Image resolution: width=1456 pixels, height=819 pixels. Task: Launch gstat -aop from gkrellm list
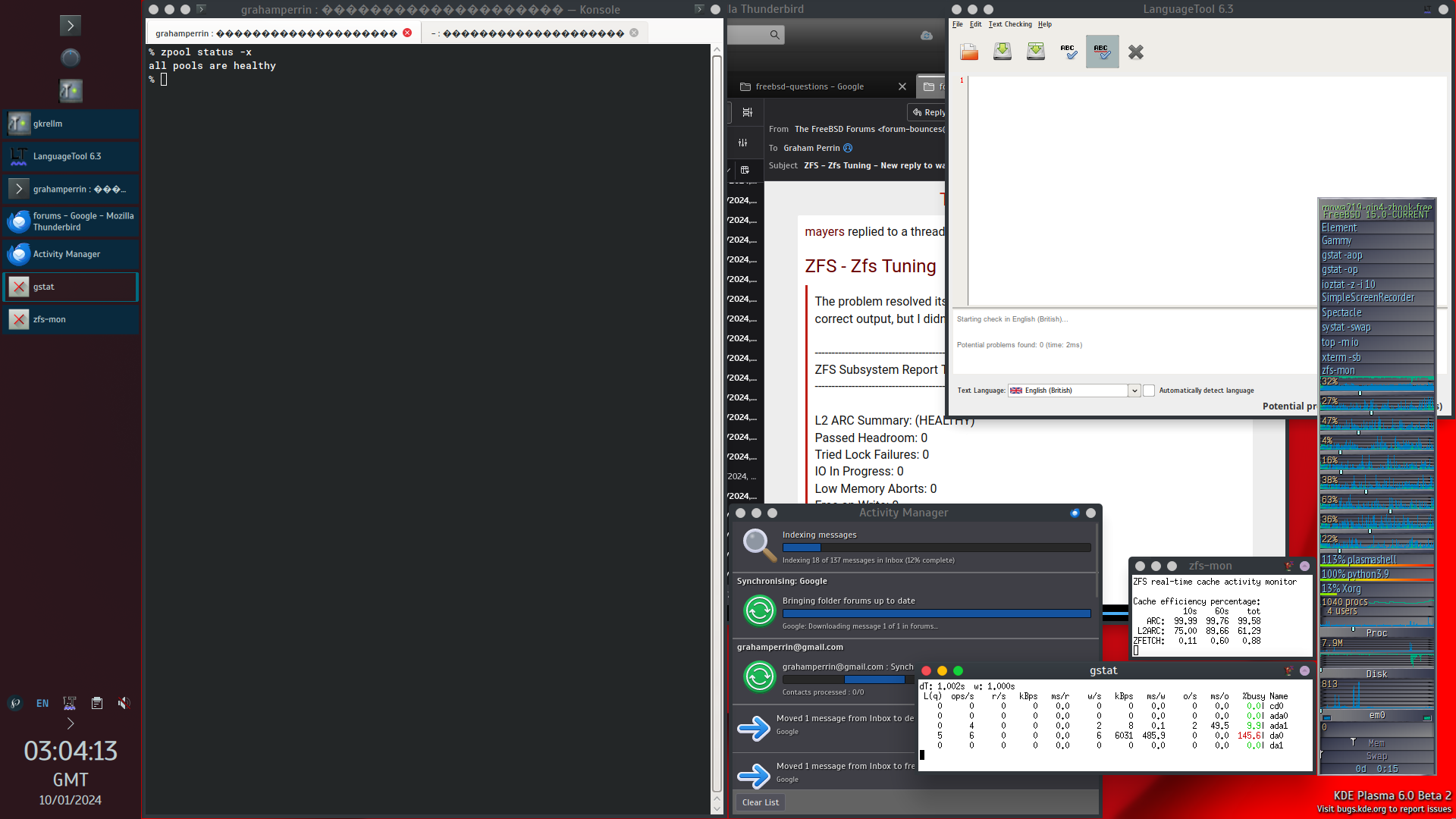1377,256
